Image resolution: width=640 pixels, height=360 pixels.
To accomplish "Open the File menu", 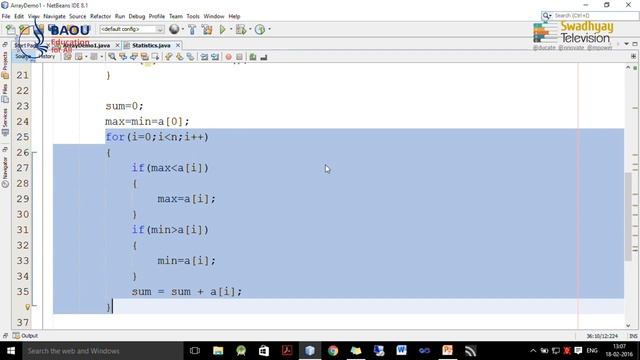I will click(6, 16).
